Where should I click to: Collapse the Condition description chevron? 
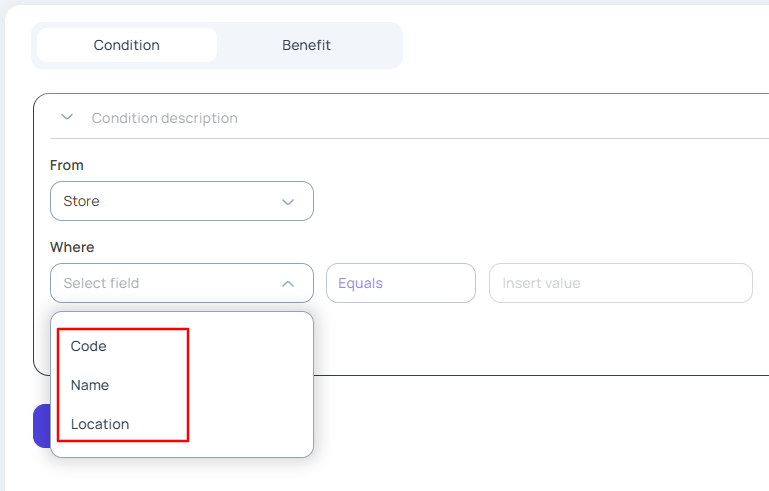point(67,117)
